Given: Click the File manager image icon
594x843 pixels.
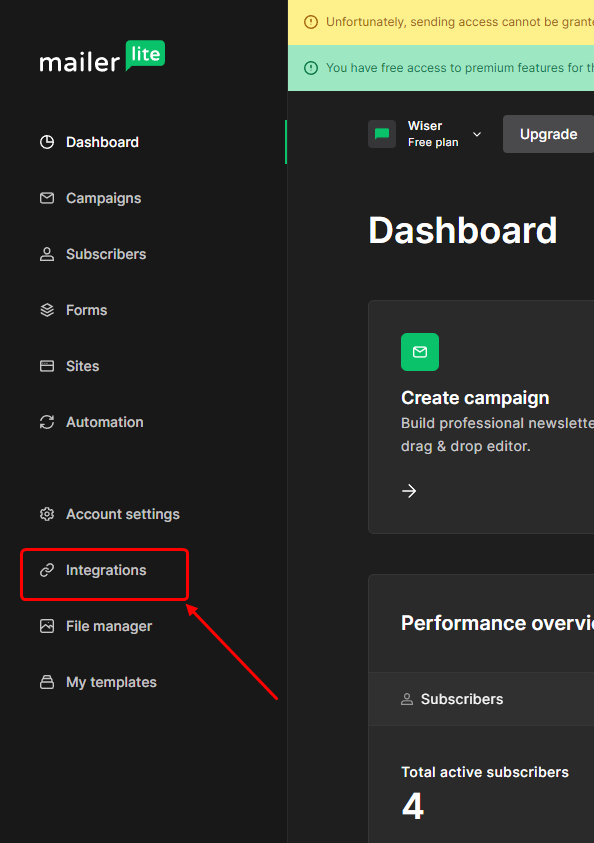Looking at the screenshot, I should [47, 626].
